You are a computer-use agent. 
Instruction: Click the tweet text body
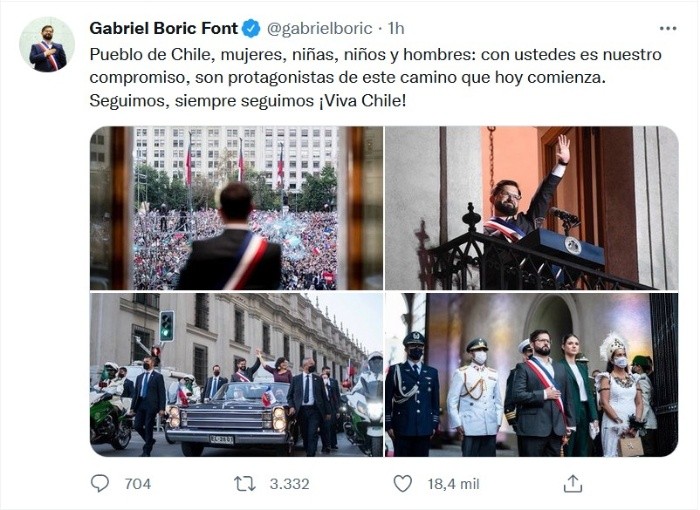pos(375,78)
